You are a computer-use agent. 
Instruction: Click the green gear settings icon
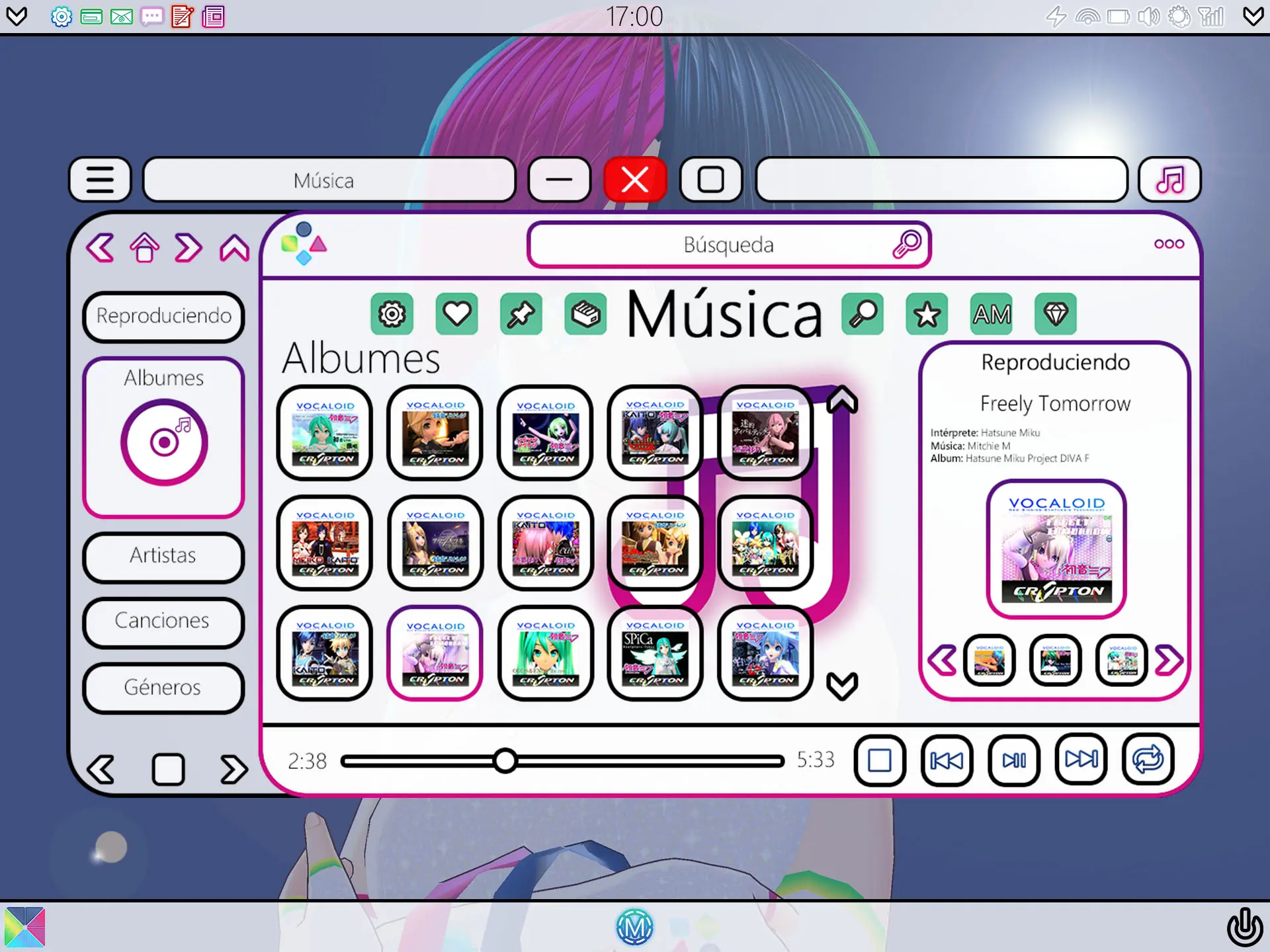(392, 314)
